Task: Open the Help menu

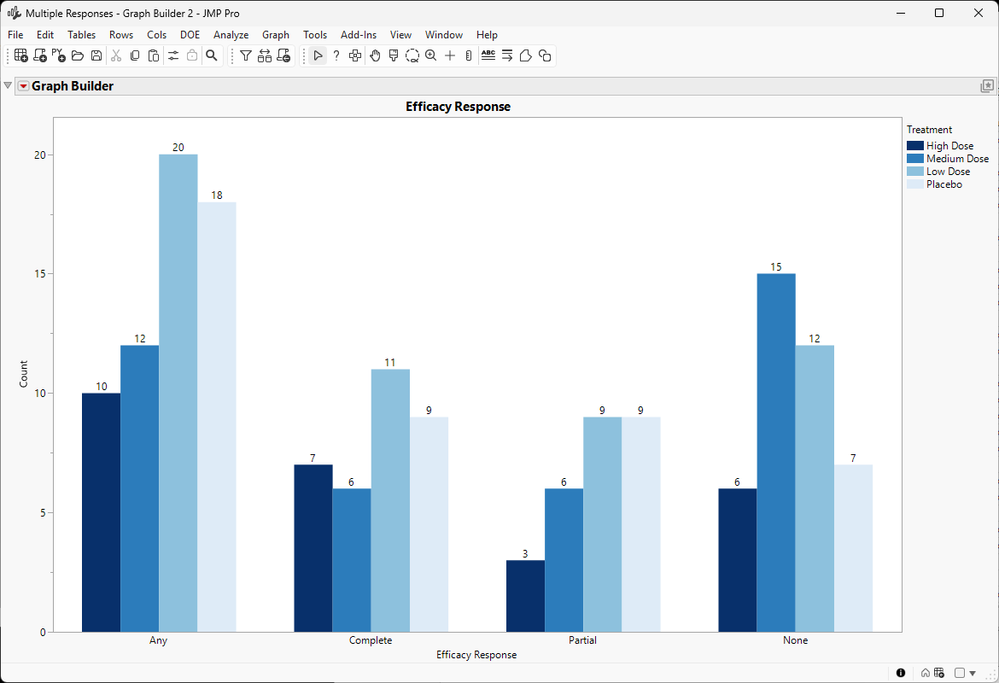Action: pos(487,35)
